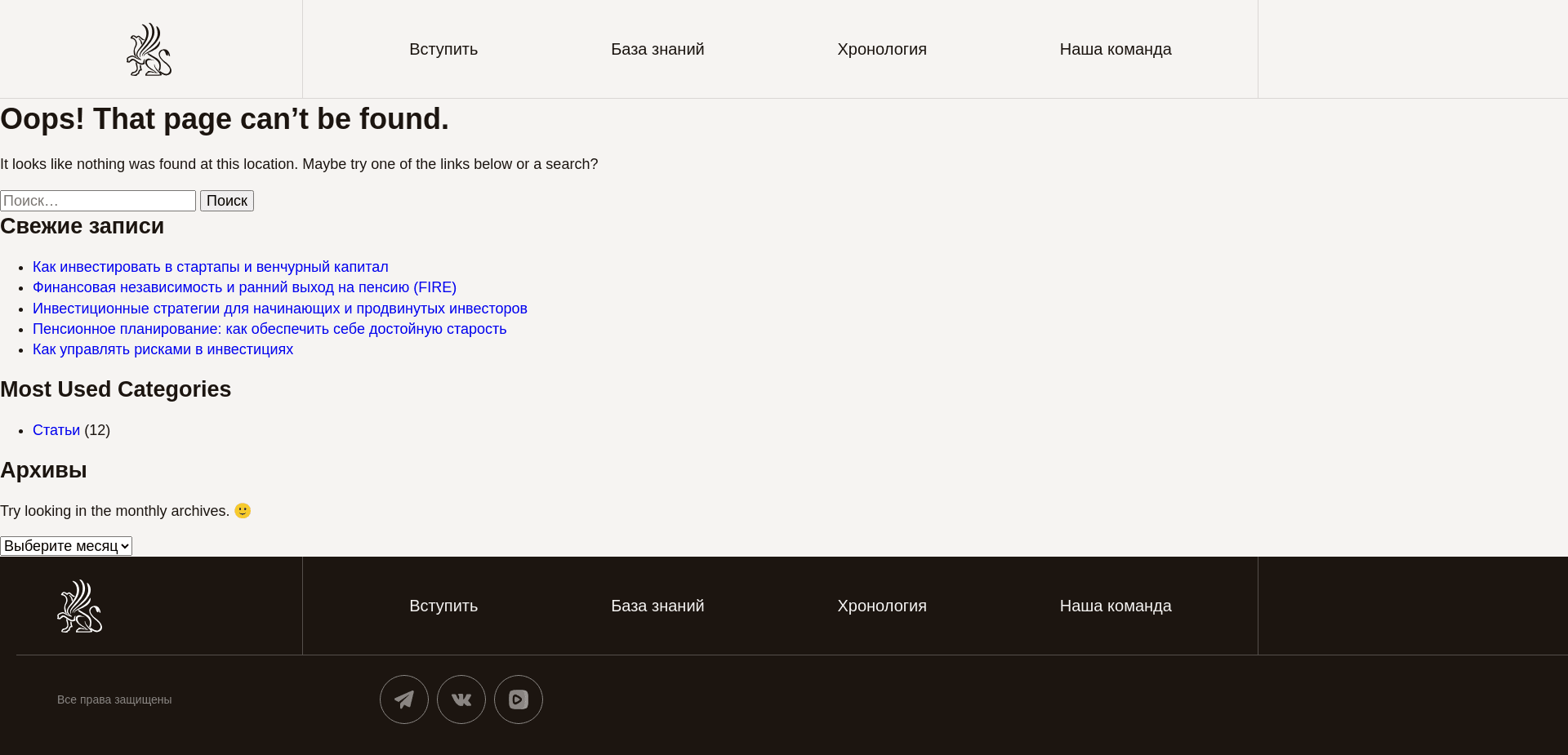Open 'База знаний' from the navigation
The width and height of the screenshot is (1568, 755).
click(657, 49)
